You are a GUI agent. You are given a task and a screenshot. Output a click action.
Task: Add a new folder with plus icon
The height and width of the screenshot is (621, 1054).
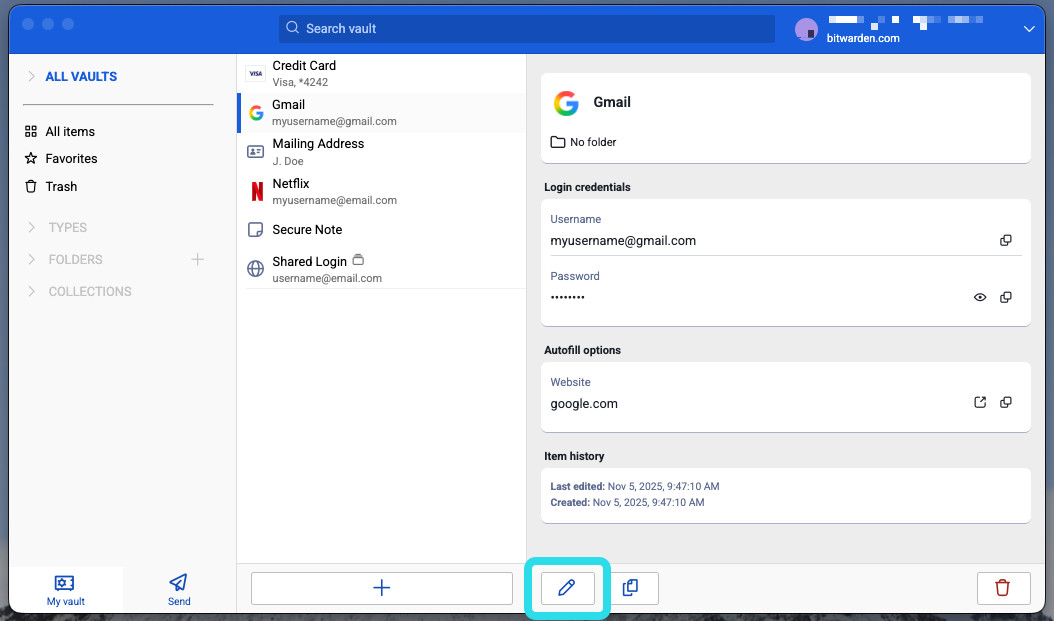[x=197, y=260]
